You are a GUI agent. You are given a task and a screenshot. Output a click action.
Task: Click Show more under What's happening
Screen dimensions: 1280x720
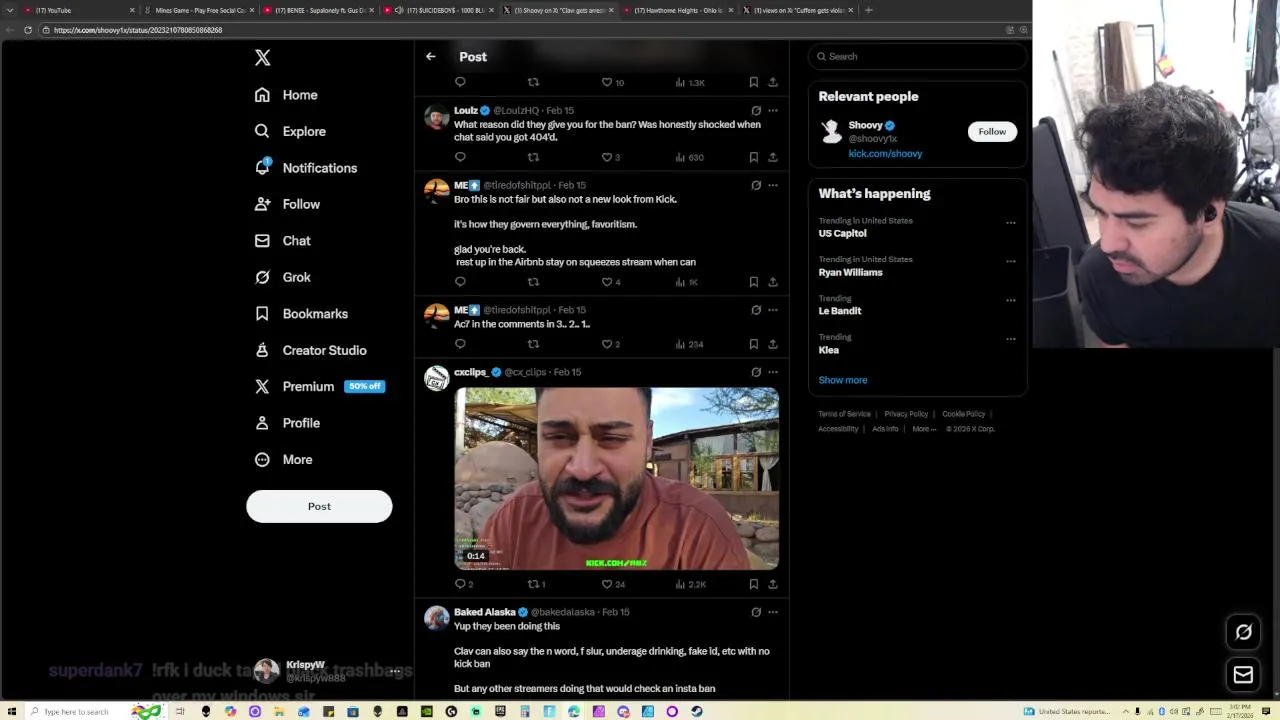point(843,380)
